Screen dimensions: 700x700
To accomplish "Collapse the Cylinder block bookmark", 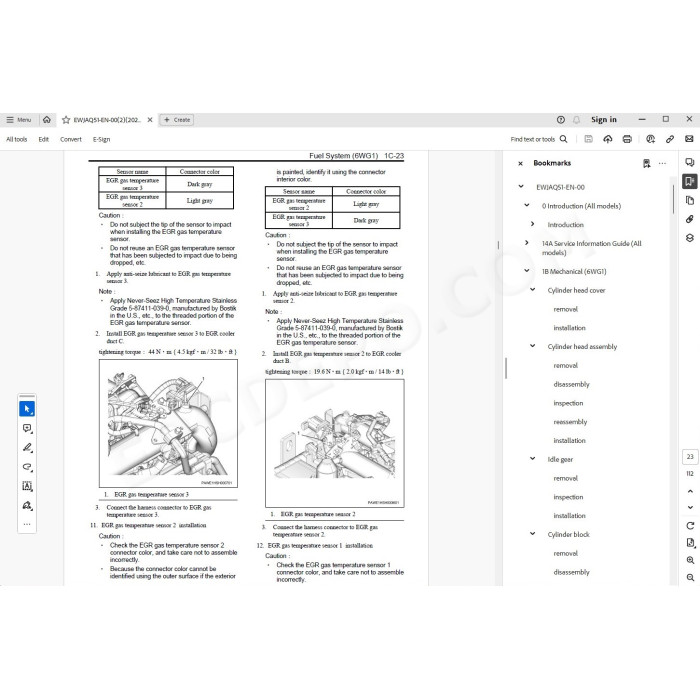I will [x=532, y=533].
